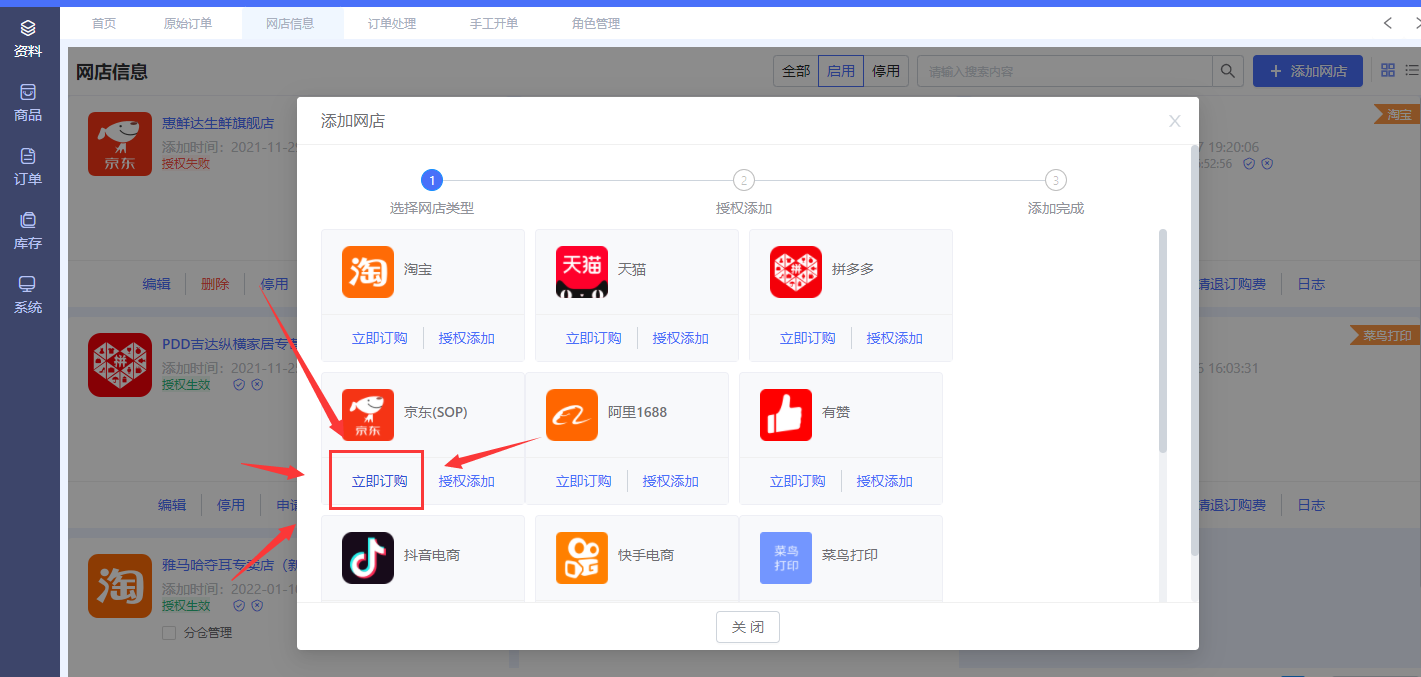Select the 淘宝 platform logo in dialog
The width and height of the screenshot is (1421, 677).
[368, 272]
